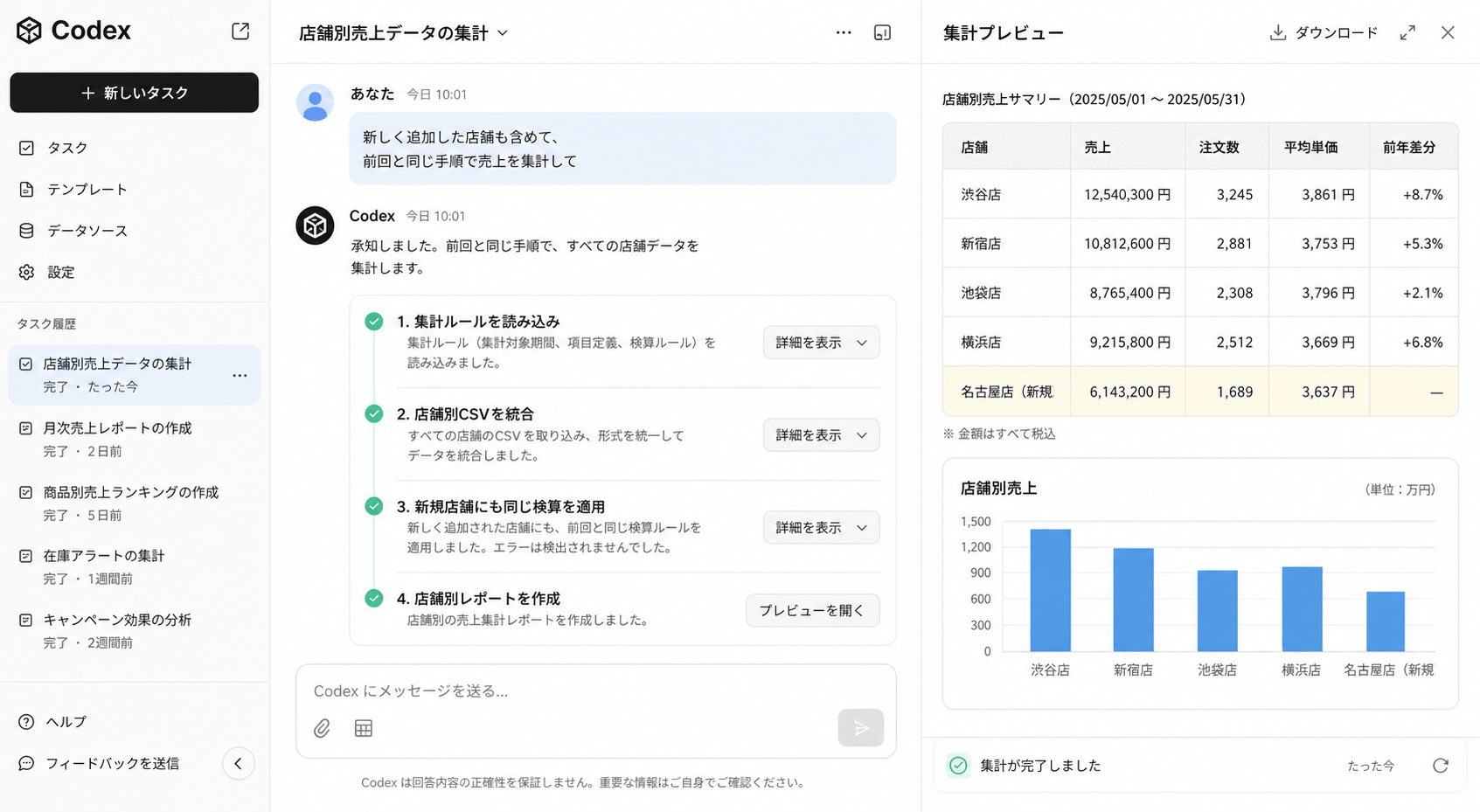1480x812 pixels.
Task: Click the insert table icon in composer
Action: point(364,728)
